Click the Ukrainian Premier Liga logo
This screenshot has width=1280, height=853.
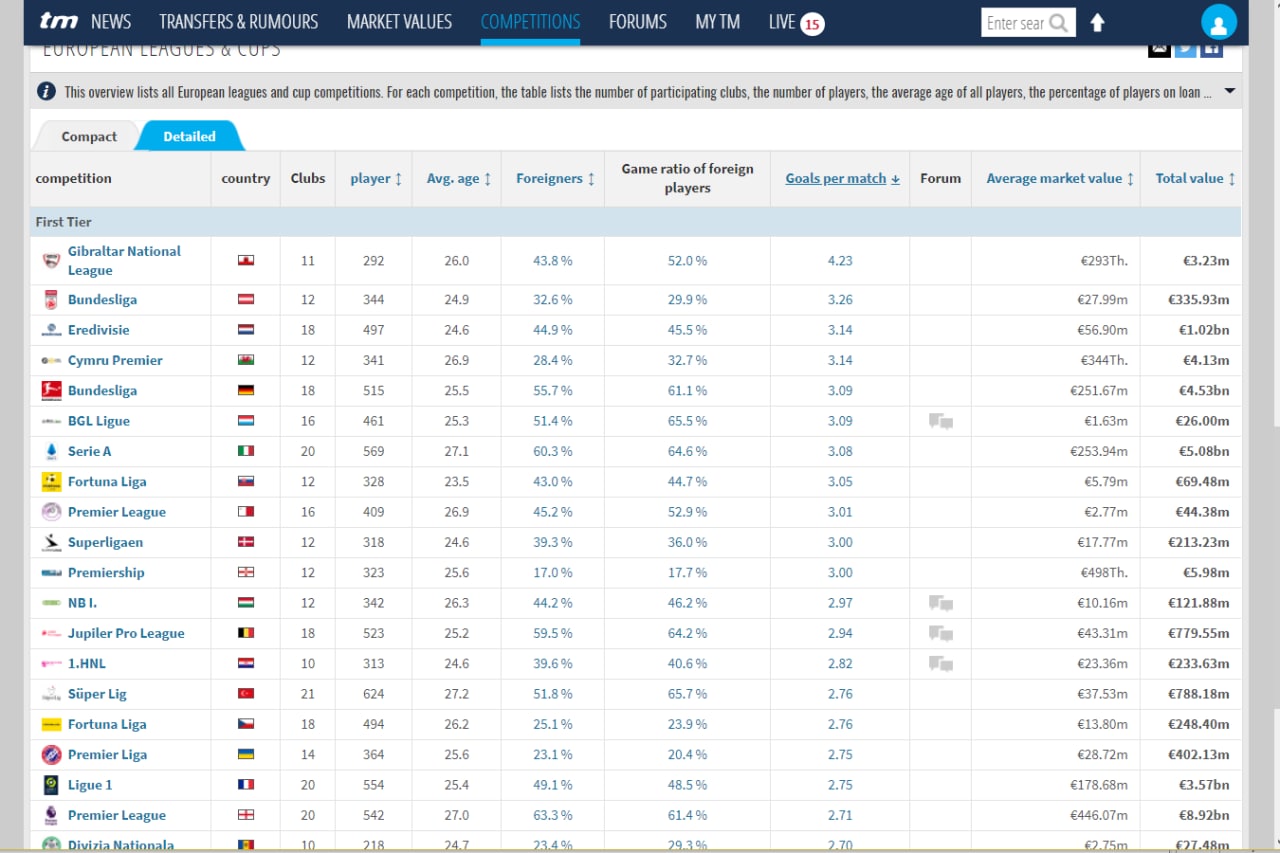(51, 754)
